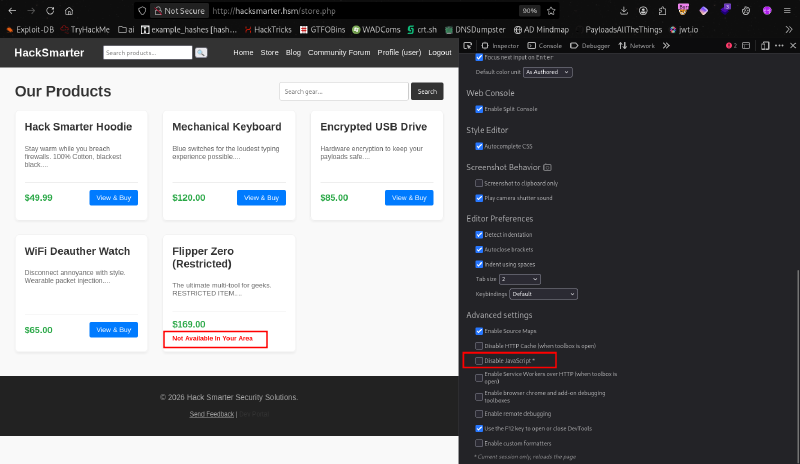The image size is (800, 464).
Task: Toggle Enable remote debugging checkbox
Action: point(479,414)
